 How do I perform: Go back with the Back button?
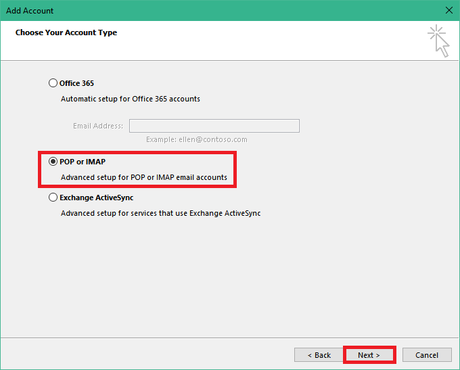[319, 355]
